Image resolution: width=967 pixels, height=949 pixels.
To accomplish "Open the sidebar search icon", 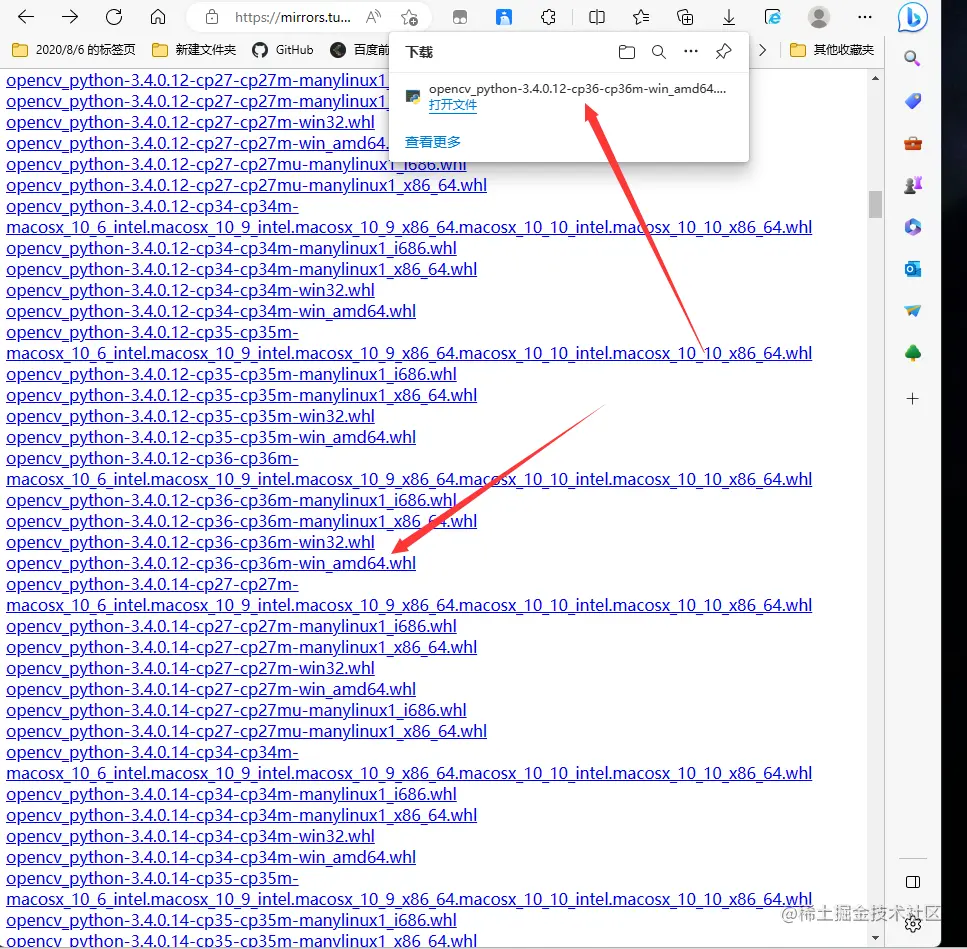I will click(913, 59).
